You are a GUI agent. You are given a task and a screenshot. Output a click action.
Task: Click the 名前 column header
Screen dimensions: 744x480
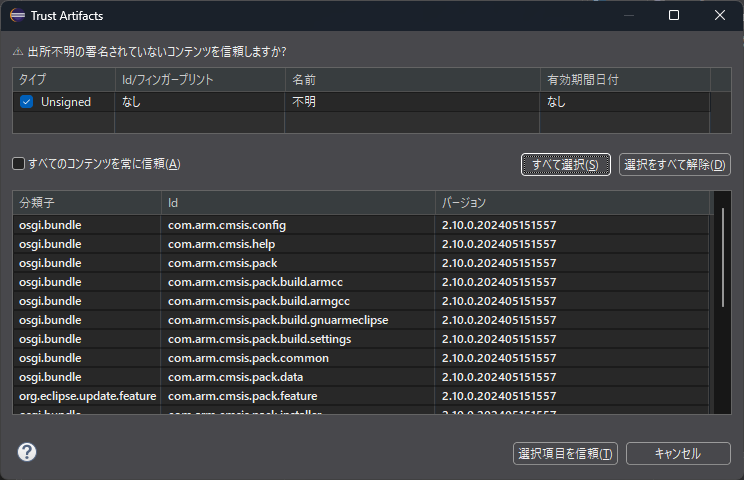pos(412,80)
